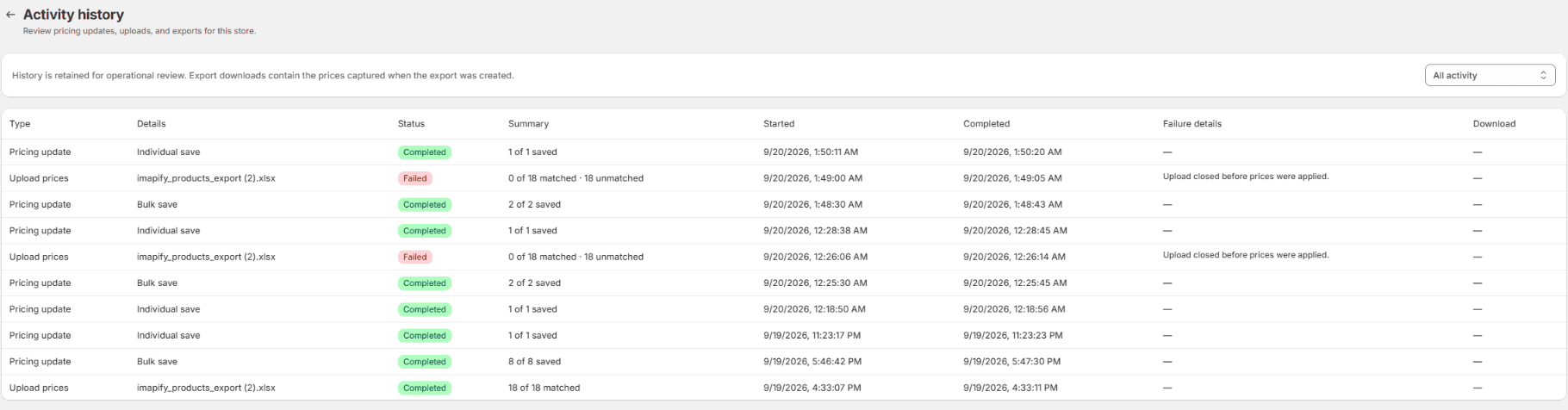Click 'Individual save' in the 1:50:11 AM row
1568x410 pixels.
168,152
